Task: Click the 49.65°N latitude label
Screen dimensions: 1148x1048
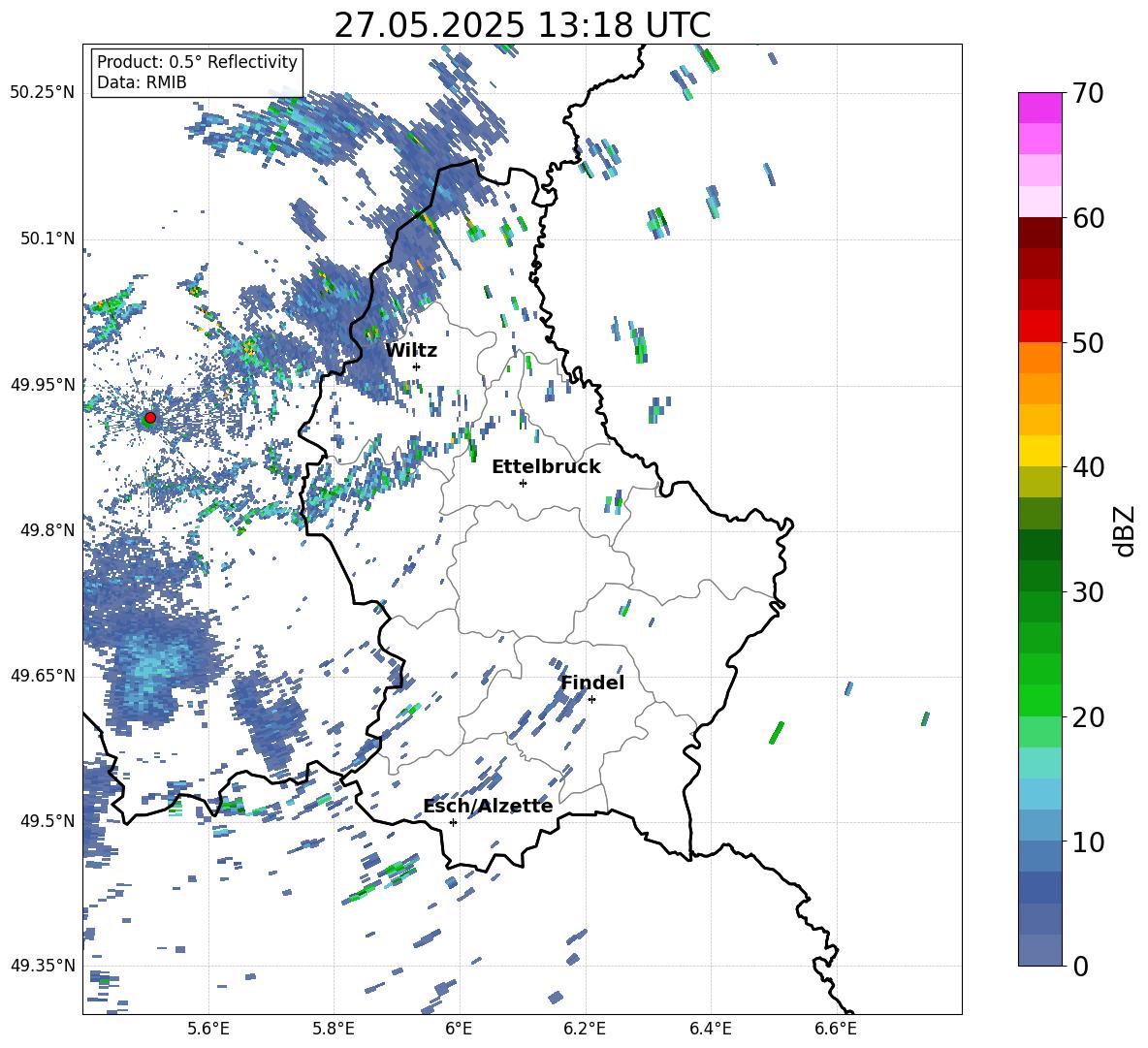Action: coord(43,676)
